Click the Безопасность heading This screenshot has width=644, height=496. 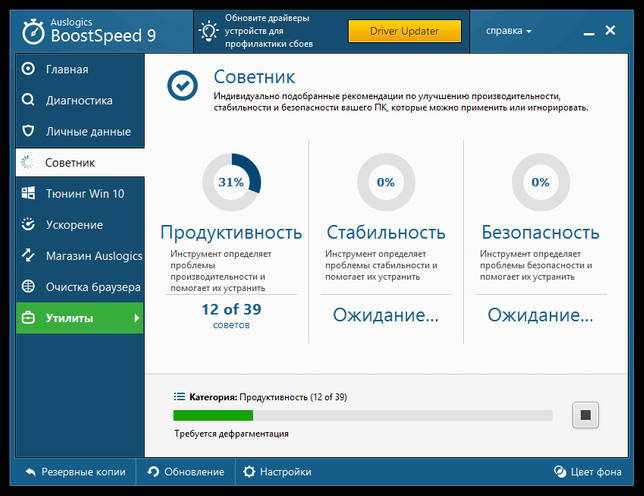(540, 232)
